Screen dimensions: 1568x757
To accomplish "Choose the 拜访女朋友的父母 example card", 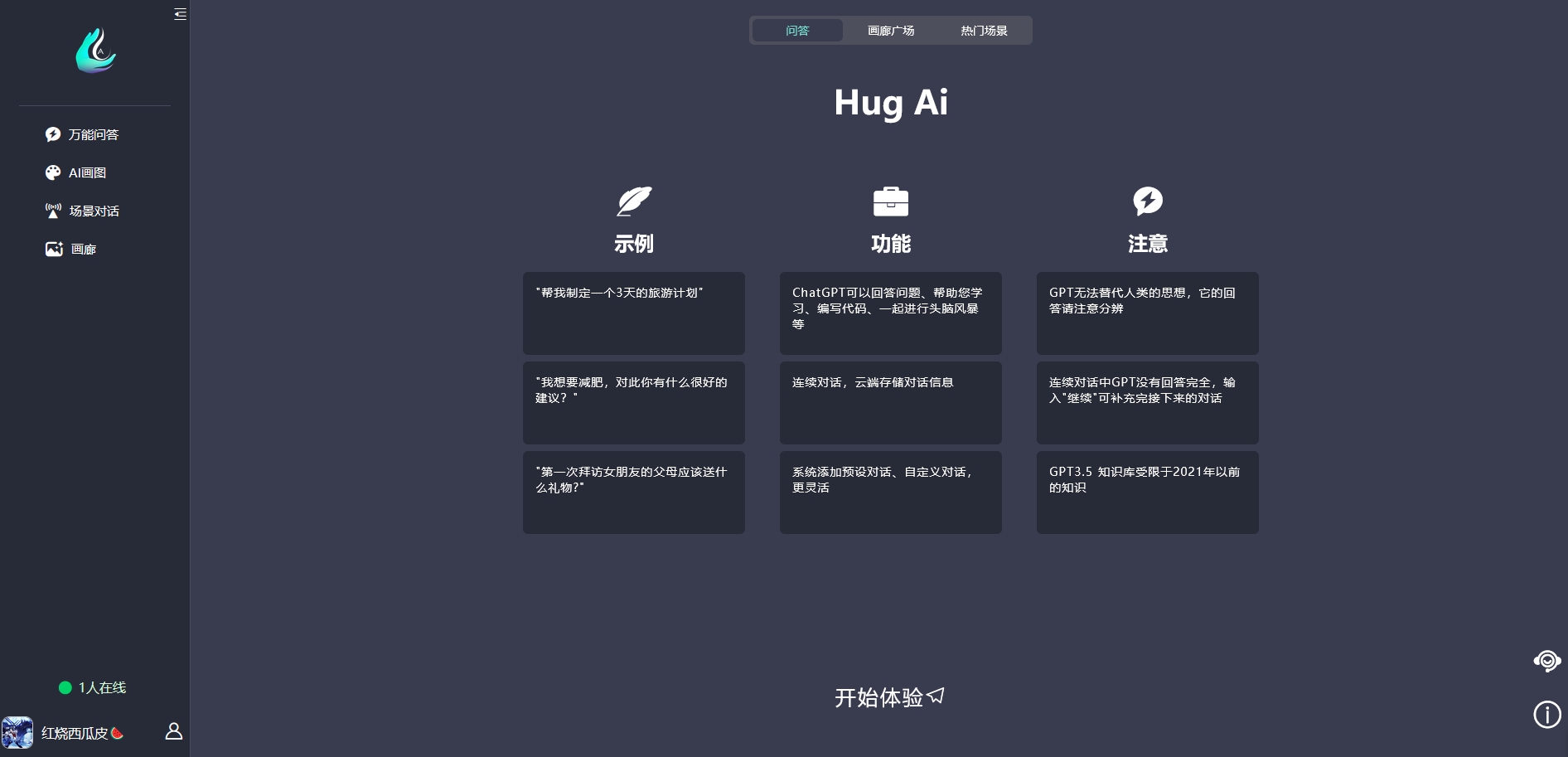I will [x=634, y=493].
